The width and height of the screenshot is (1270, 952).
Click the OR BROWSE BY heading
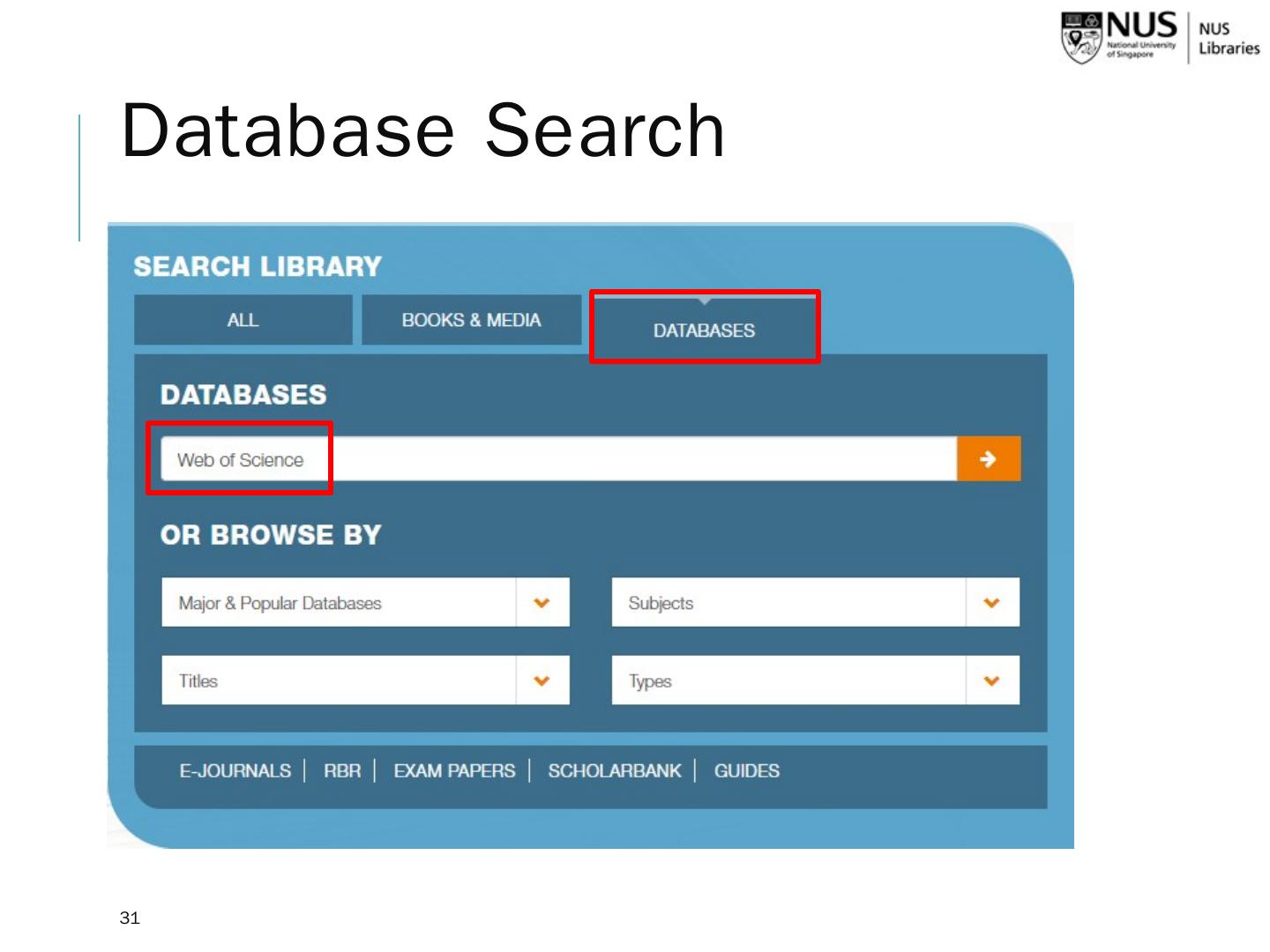tap(271, 535)
